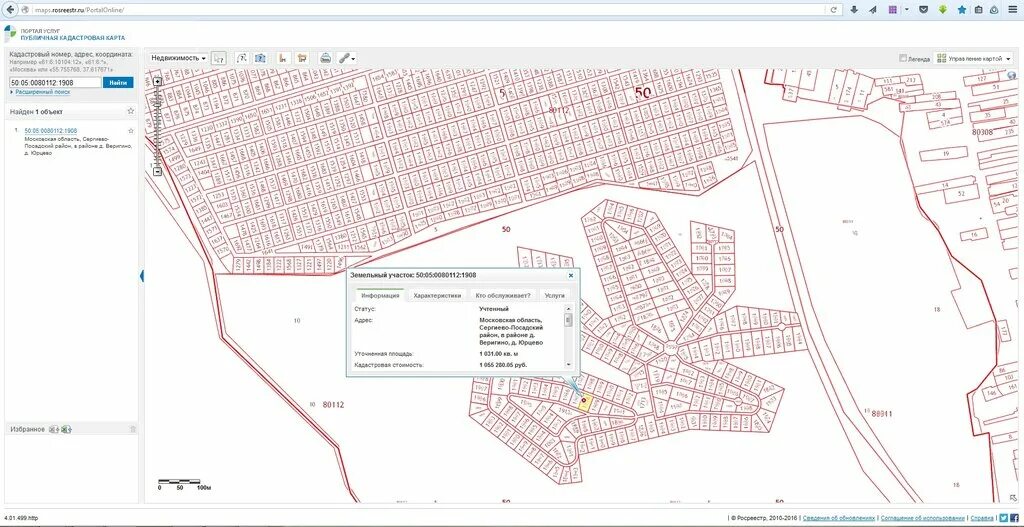Click the orange cadastral division tool icon
This screenshot has width=1024, height=527.
tap(283, 58)
